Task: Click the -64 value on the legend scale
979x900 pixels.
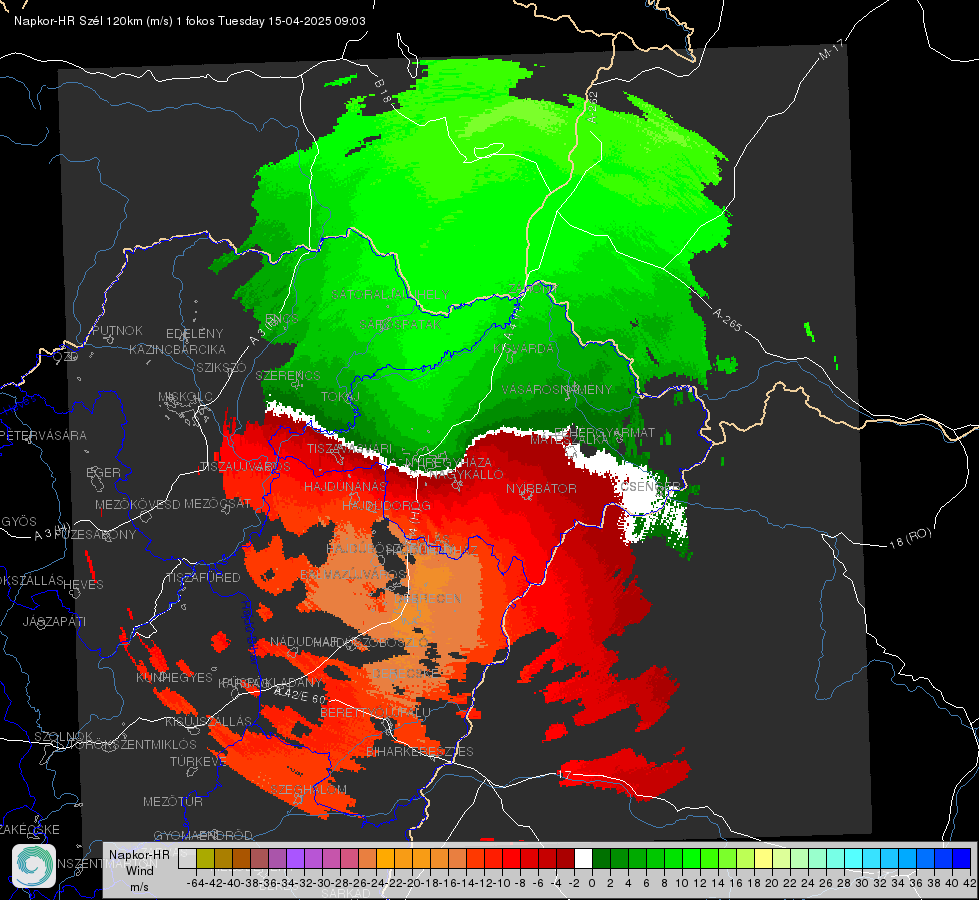Action: pyautogui.click(x=196, y=883)
